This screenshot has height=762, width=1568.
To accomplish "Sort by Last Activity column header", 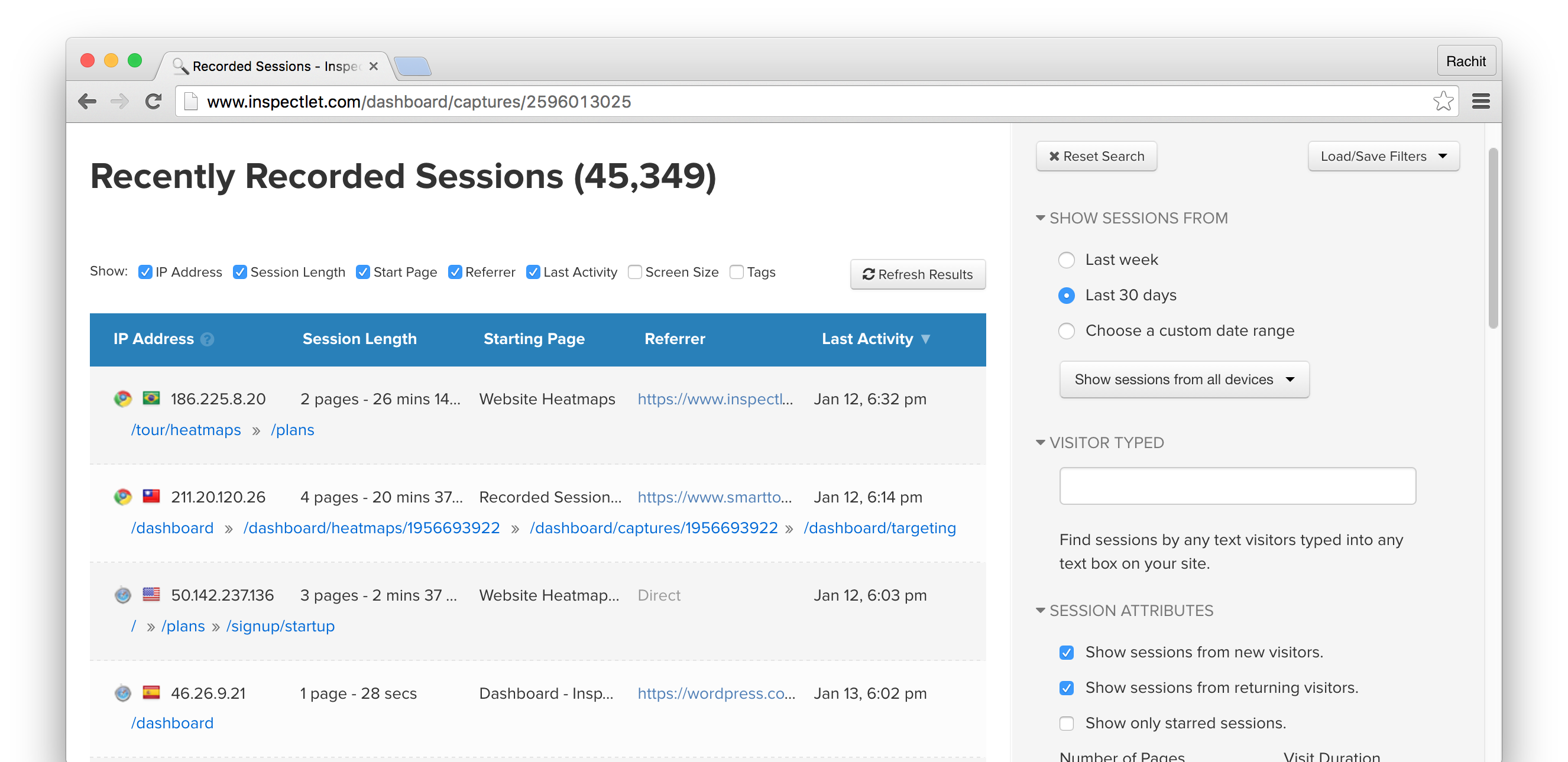I will point(867,339).
